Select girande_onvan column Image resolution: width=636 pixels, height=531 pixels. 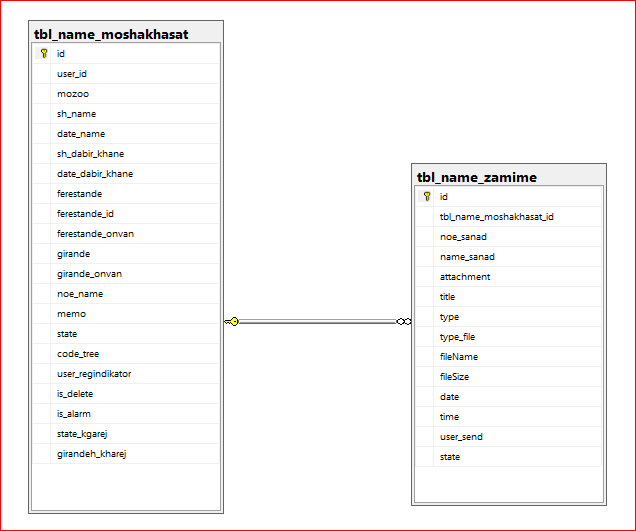(x=126, y=274)
